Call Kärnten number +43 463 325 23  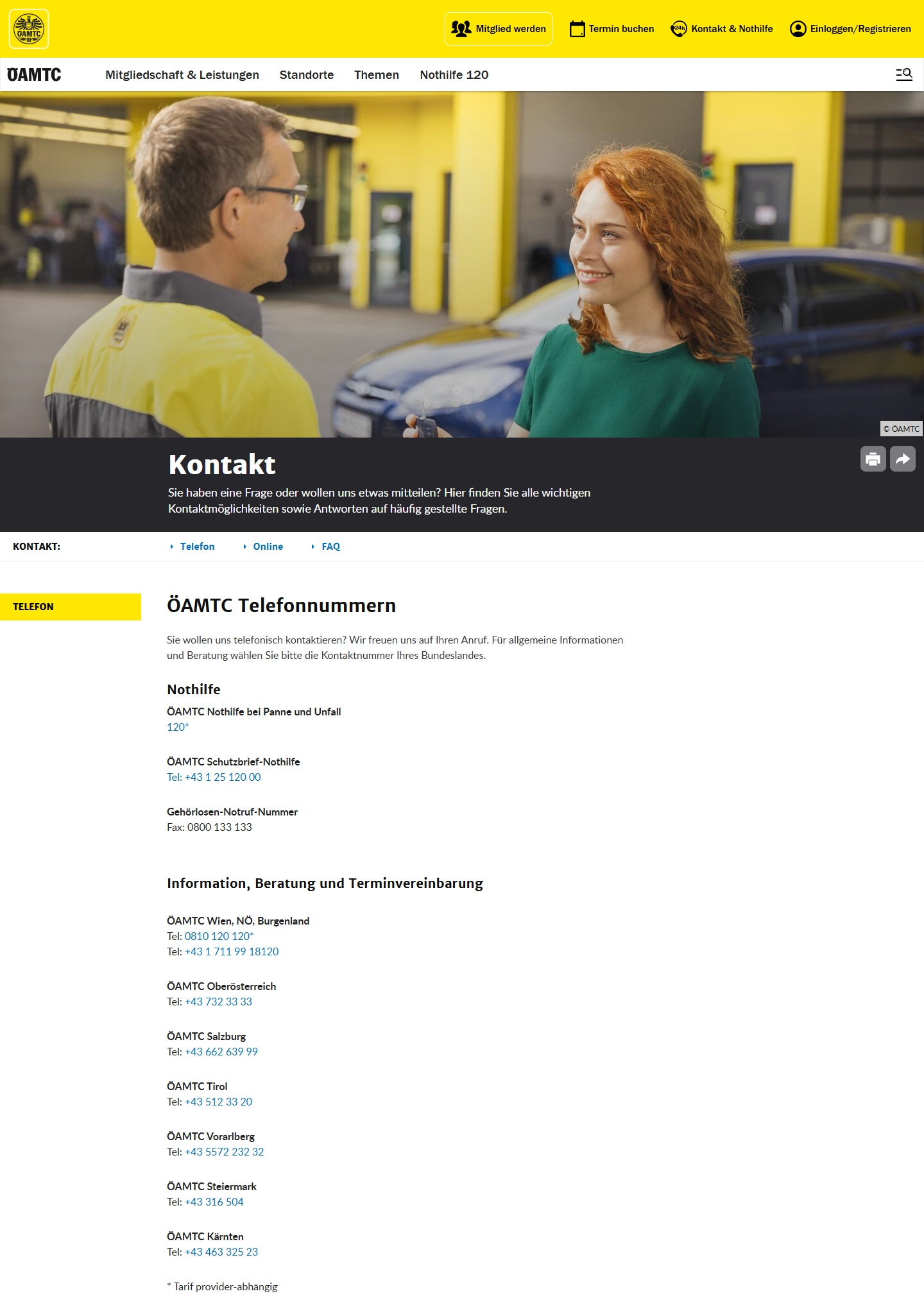221,1252
